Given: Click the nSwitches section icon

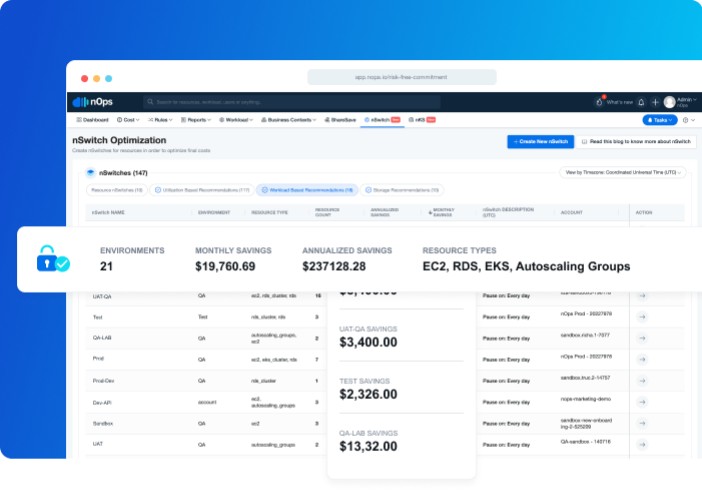Looking at the screenshot, I should (90, 173).
